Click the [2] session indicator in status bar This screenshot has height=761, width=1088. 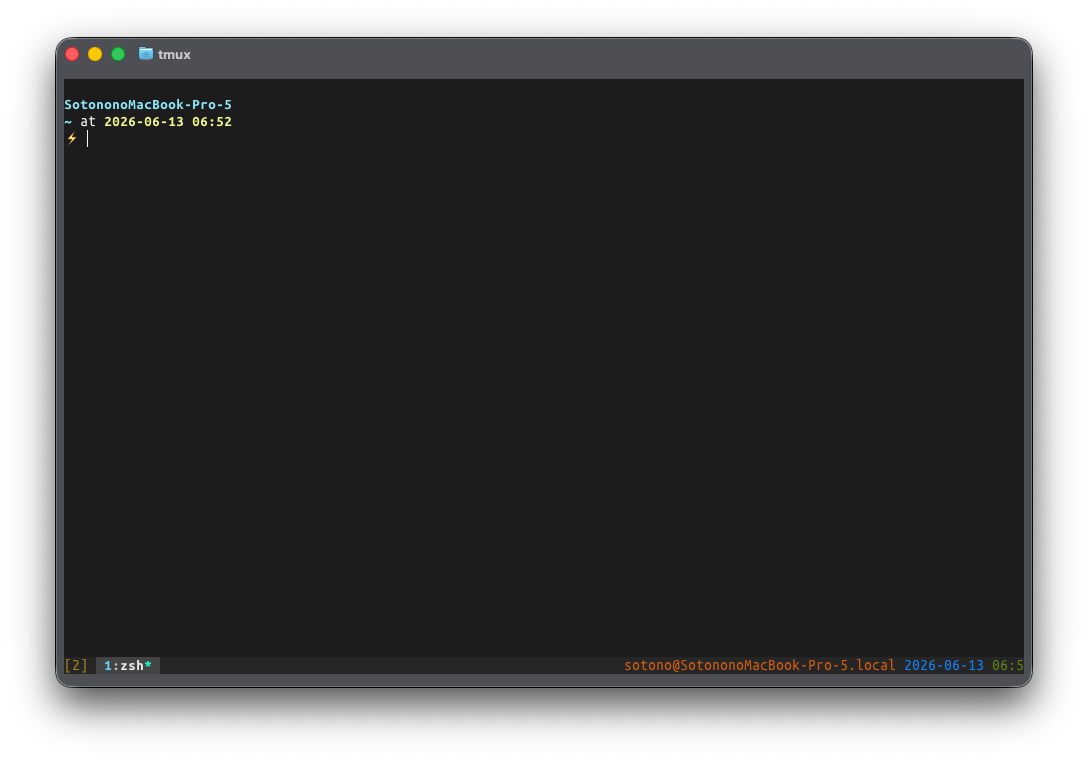pos(76,665)
